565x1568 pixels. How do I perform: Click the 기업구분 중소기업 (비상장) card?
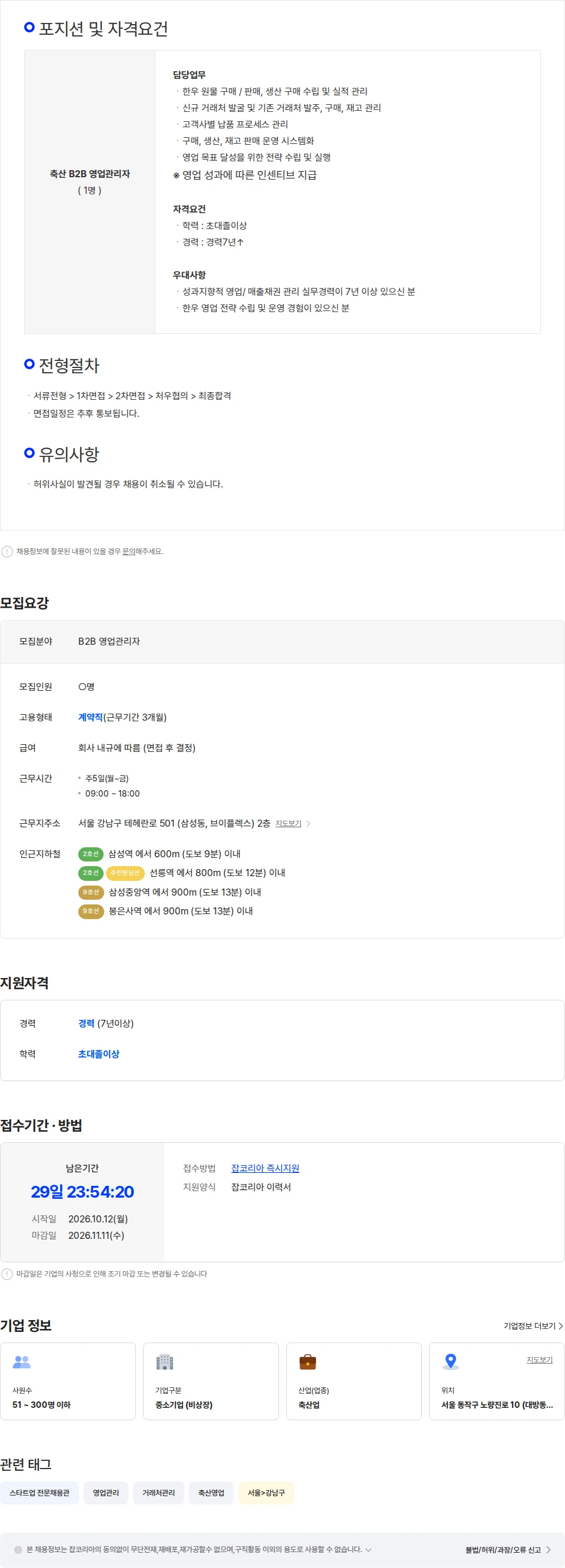(211, 1381)
